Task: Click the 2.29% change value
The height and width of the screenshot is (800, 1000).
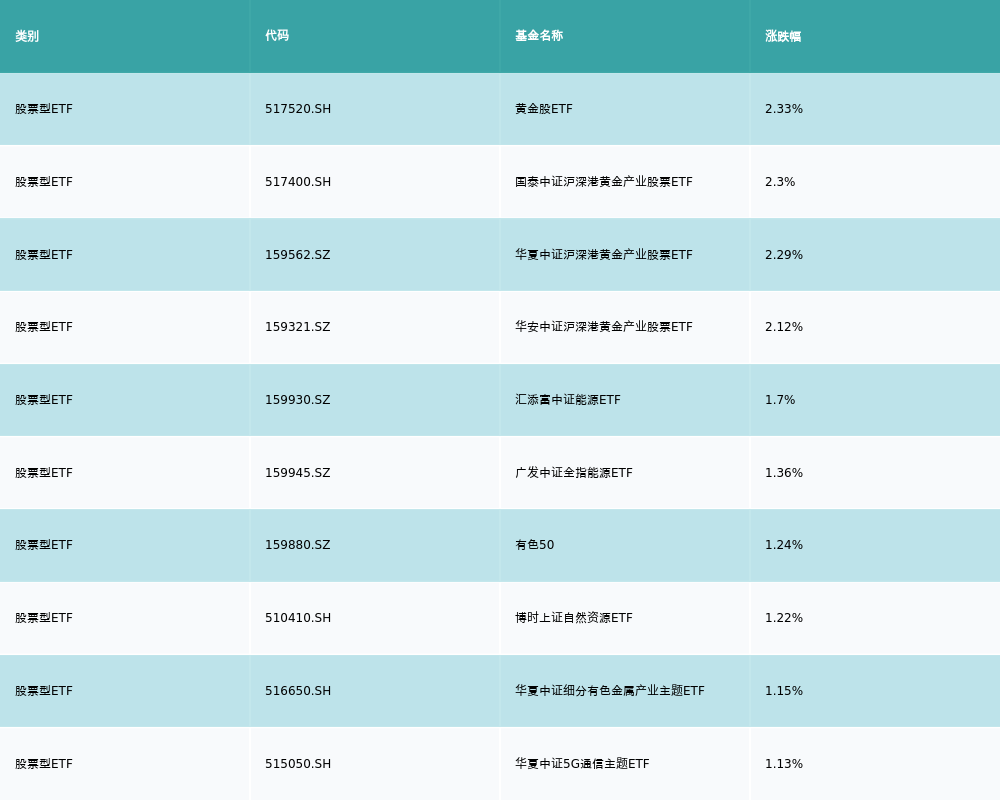Action: [x=784, y=255]
